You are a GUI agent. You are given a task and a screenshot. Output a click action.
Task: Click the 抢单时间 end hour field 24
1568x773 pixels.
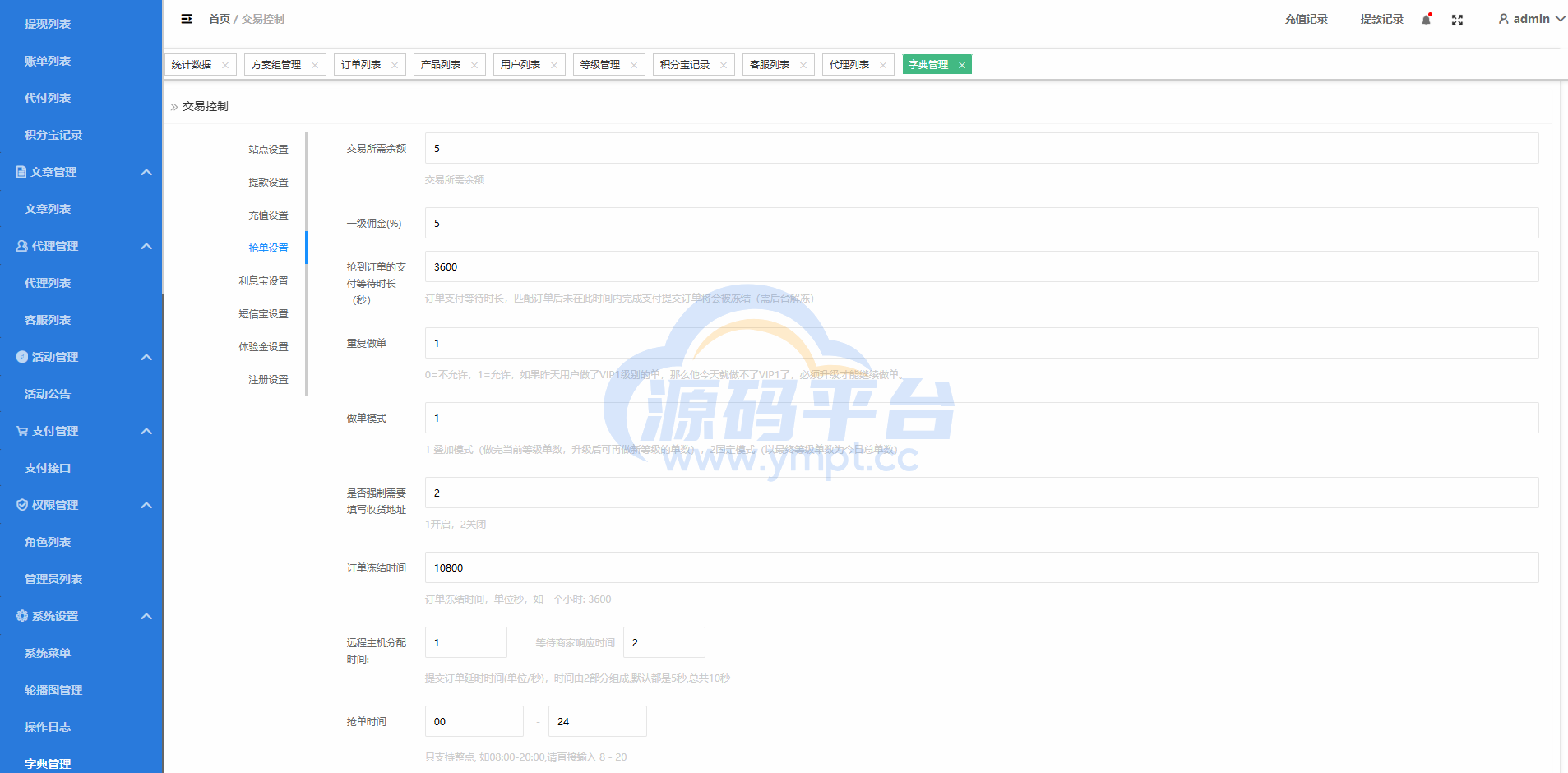pyautogui.click(x=598, y=721)
